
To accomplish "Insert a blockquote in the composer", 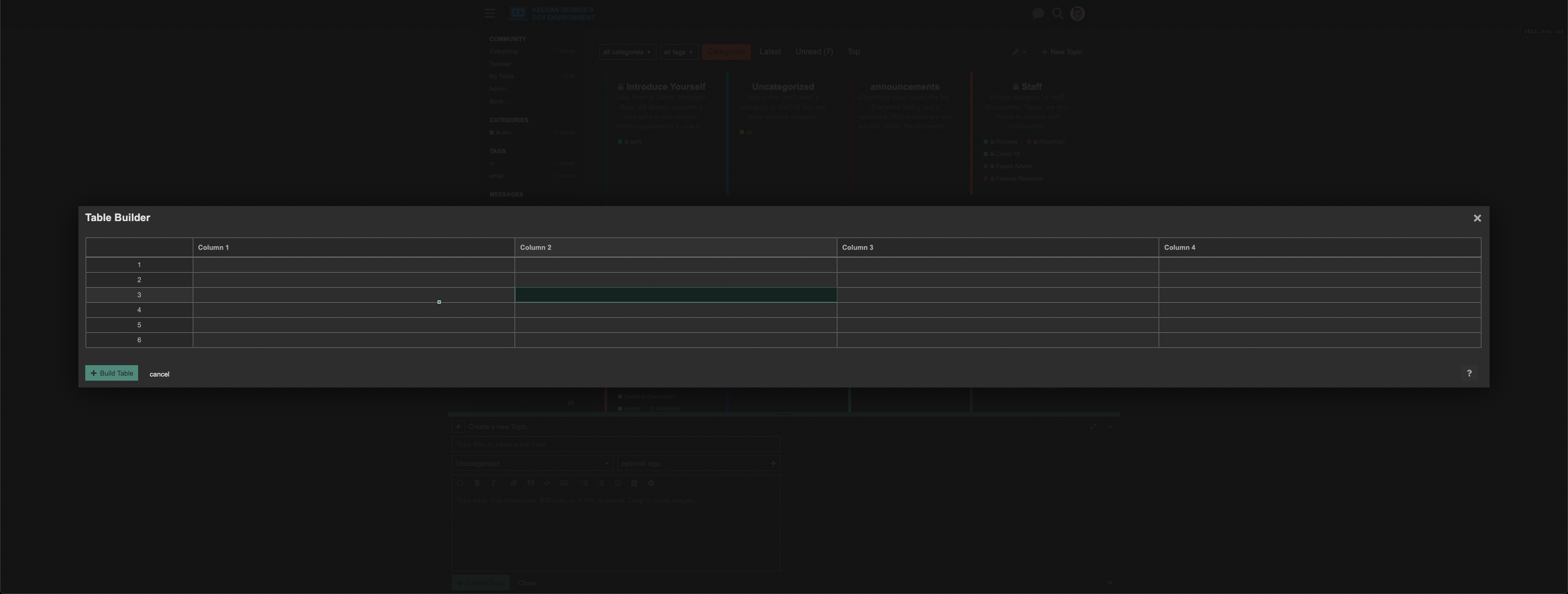I will click(x=530, y=483).
